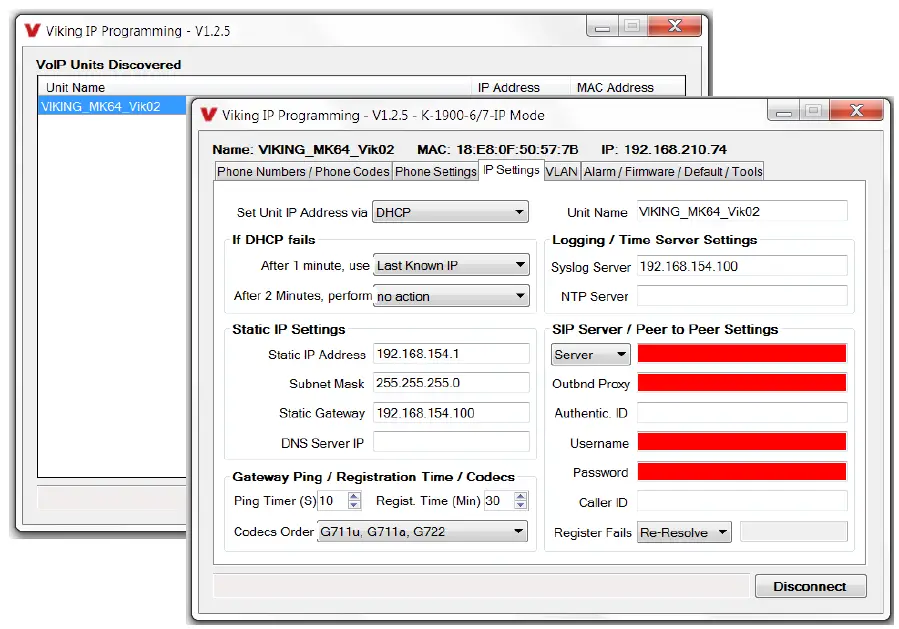Click the MAC Address column header in back window
899x629 pixels.
pyautogui.click(x=628, y=88)
